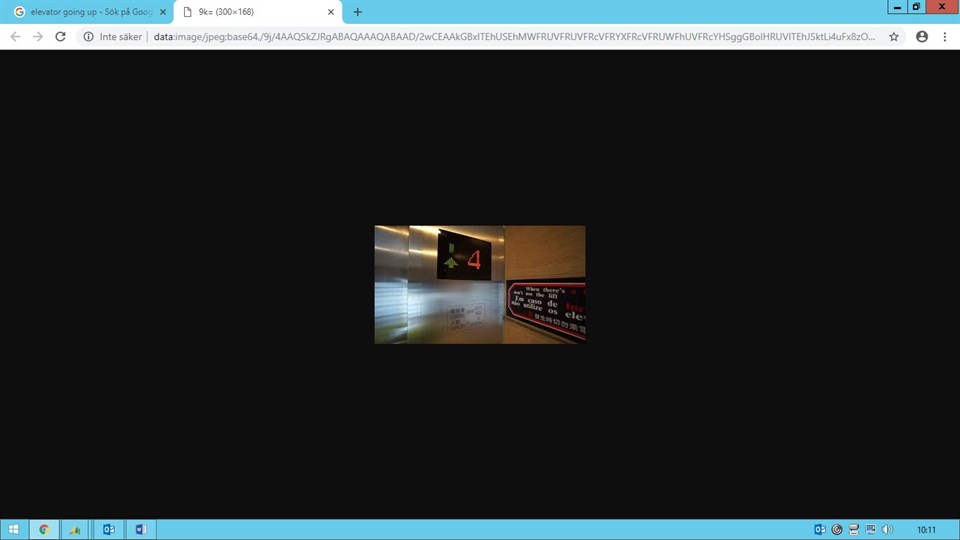
Task: Close the 'elevator going up' tab
Action: (163, 12)
